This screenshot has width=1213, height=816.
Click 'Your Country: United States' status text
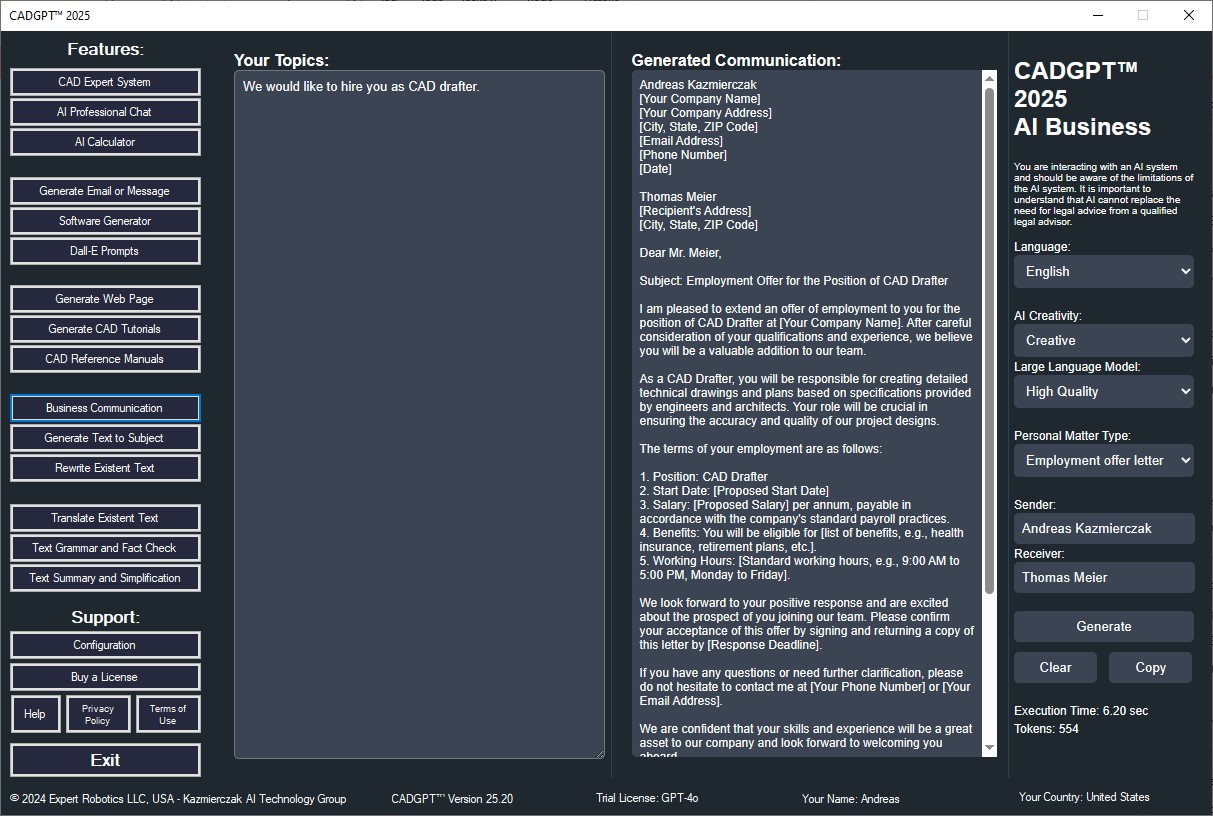pyautogui.click(x=1084, y=797)
